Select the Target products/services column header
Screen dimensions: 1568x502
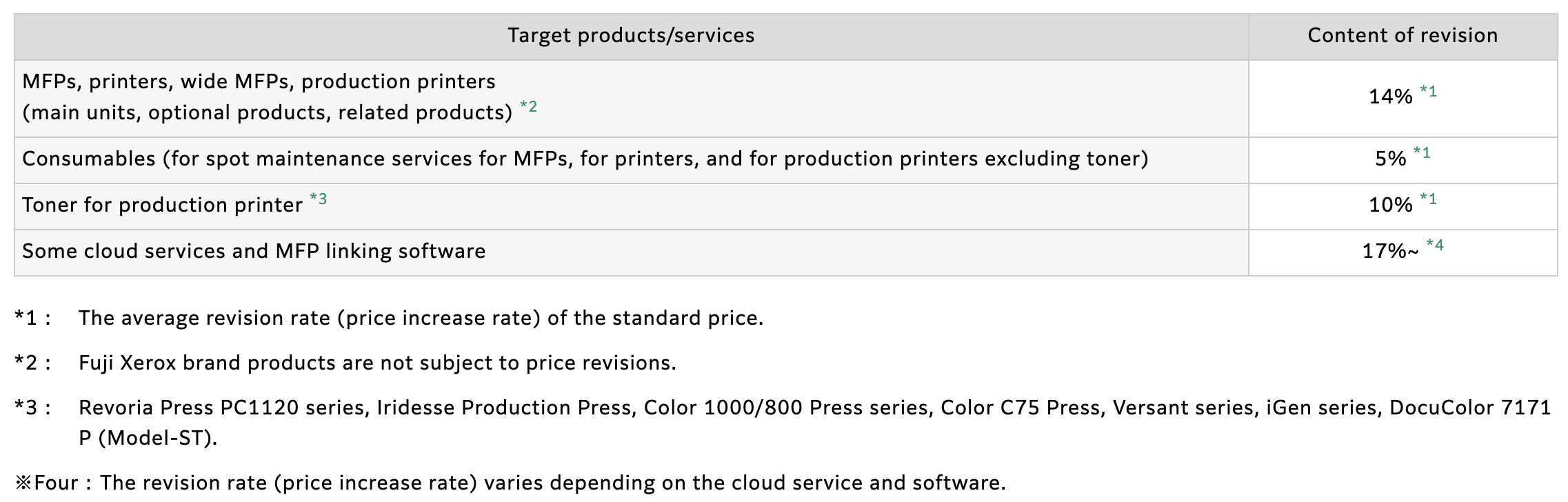(631, 36)
